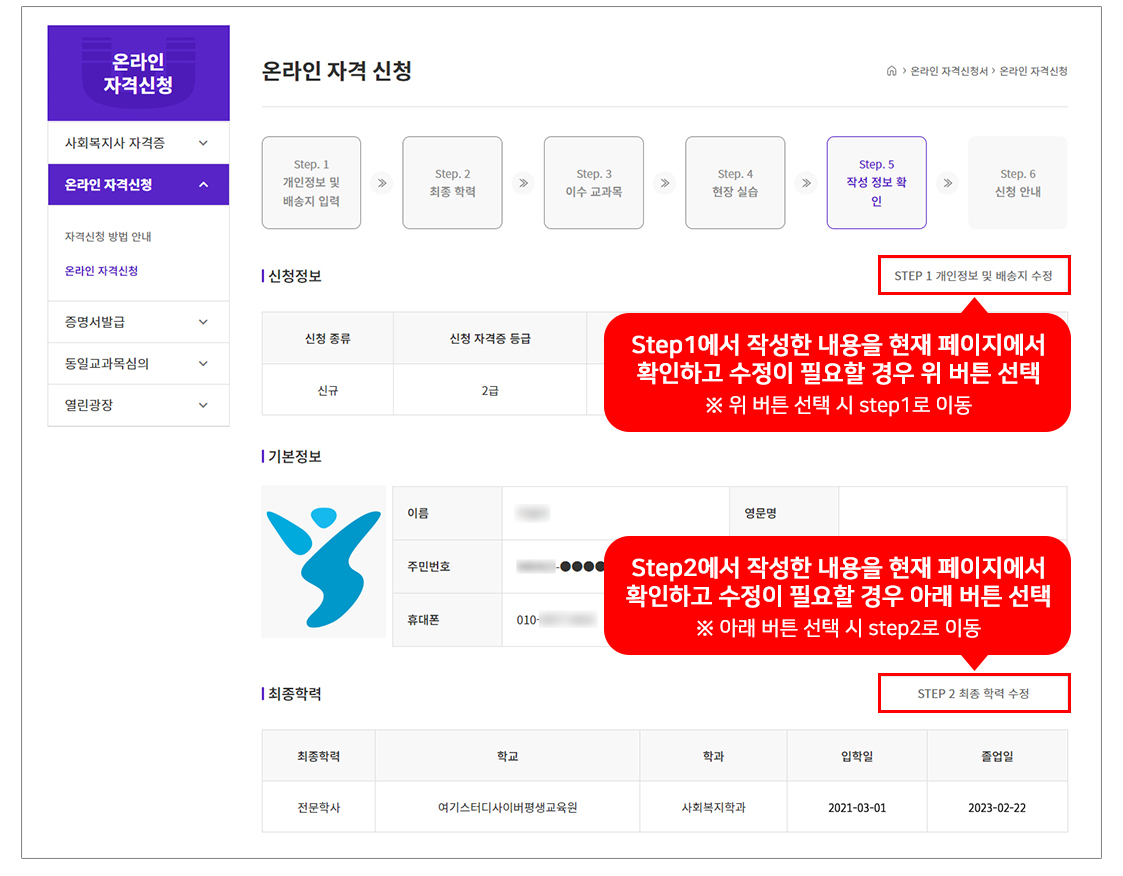This screenshot has width=1123, height=876.
Task: Click the arrow icon after Step 1
Action: (x=381, y=183)
